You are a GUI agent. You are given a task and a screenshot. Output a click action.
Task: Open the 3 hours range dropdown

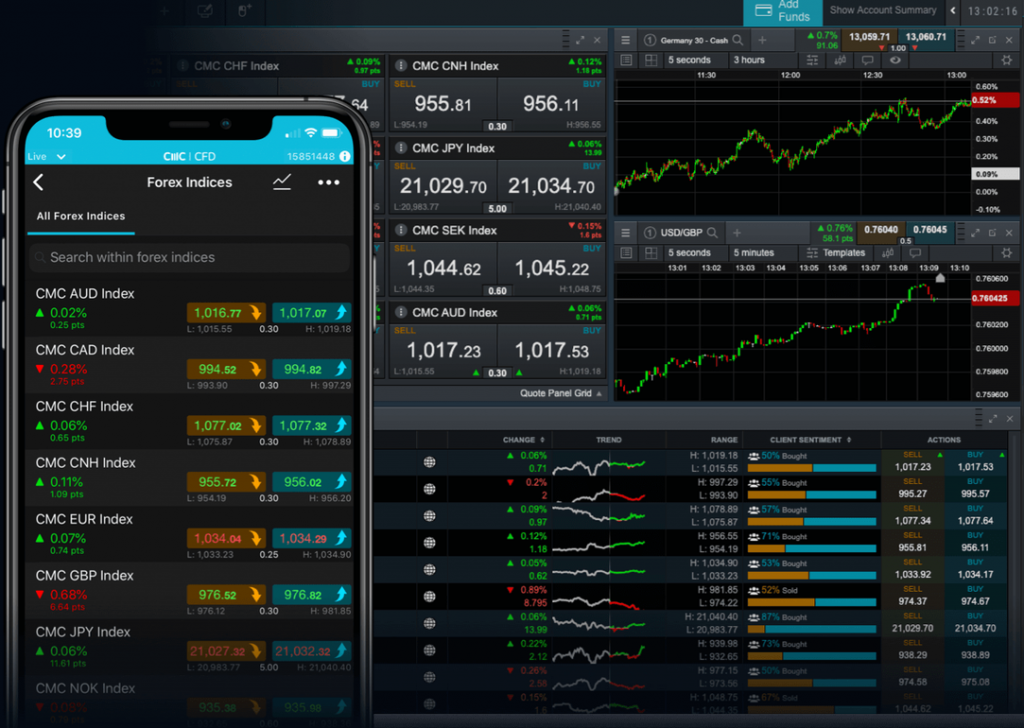(749, 60)
